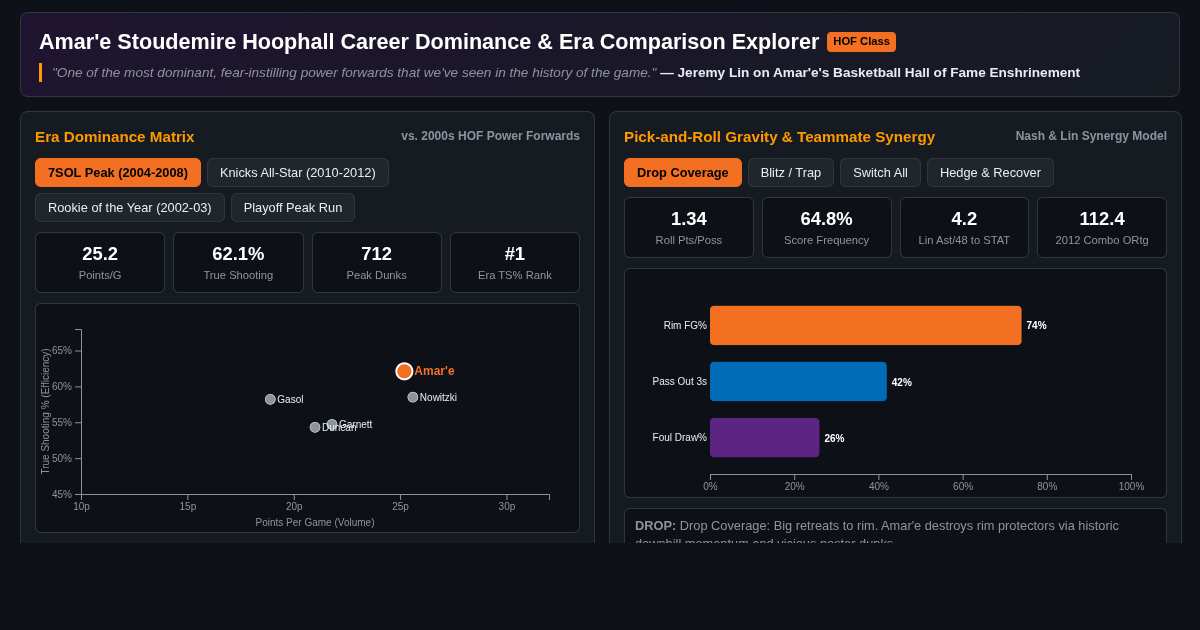
Task: Click the Garnett scatter dot
Action: (x=332, y=424)
